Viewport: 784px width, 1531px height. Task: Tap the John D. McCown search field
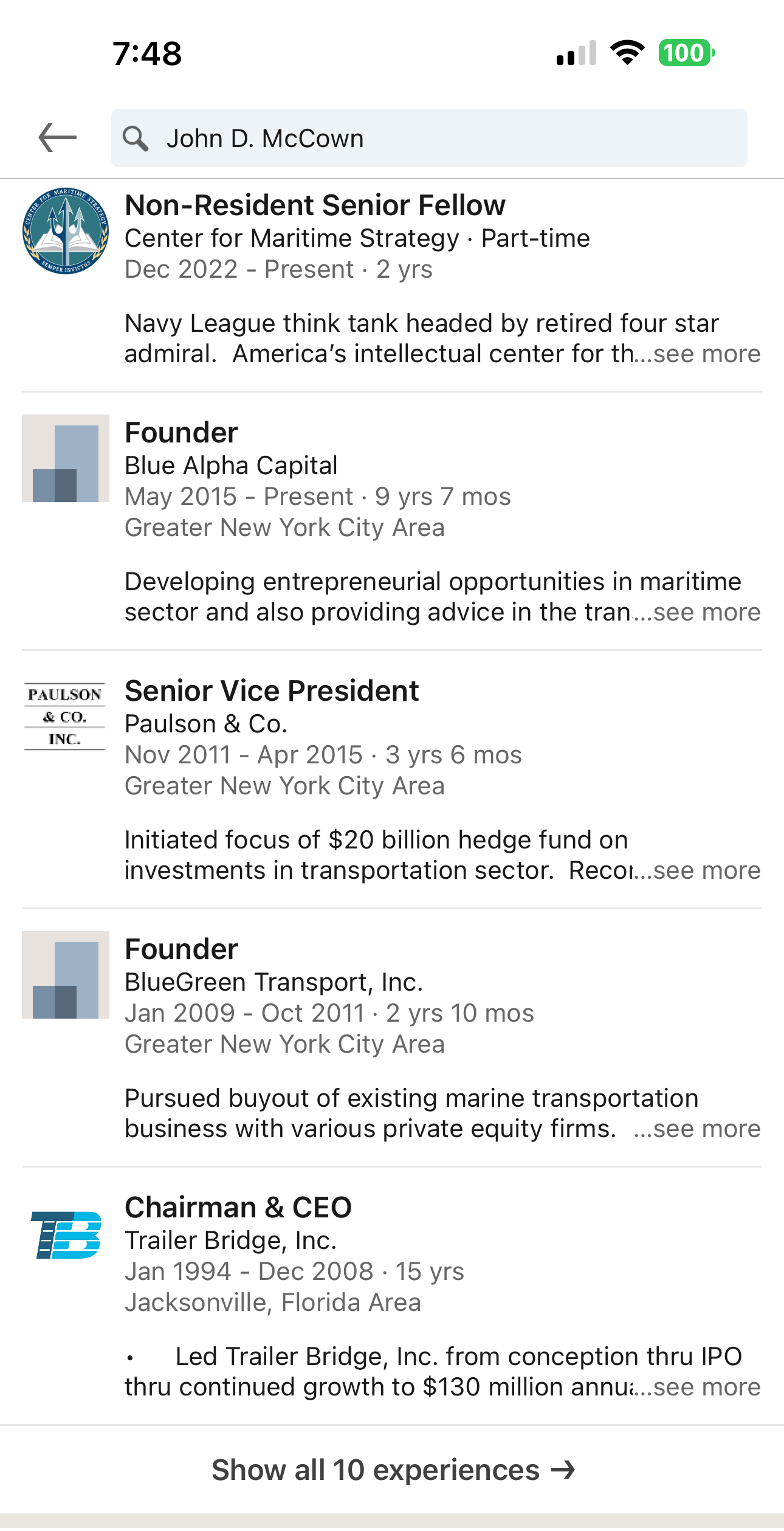(x=429, y=138)
